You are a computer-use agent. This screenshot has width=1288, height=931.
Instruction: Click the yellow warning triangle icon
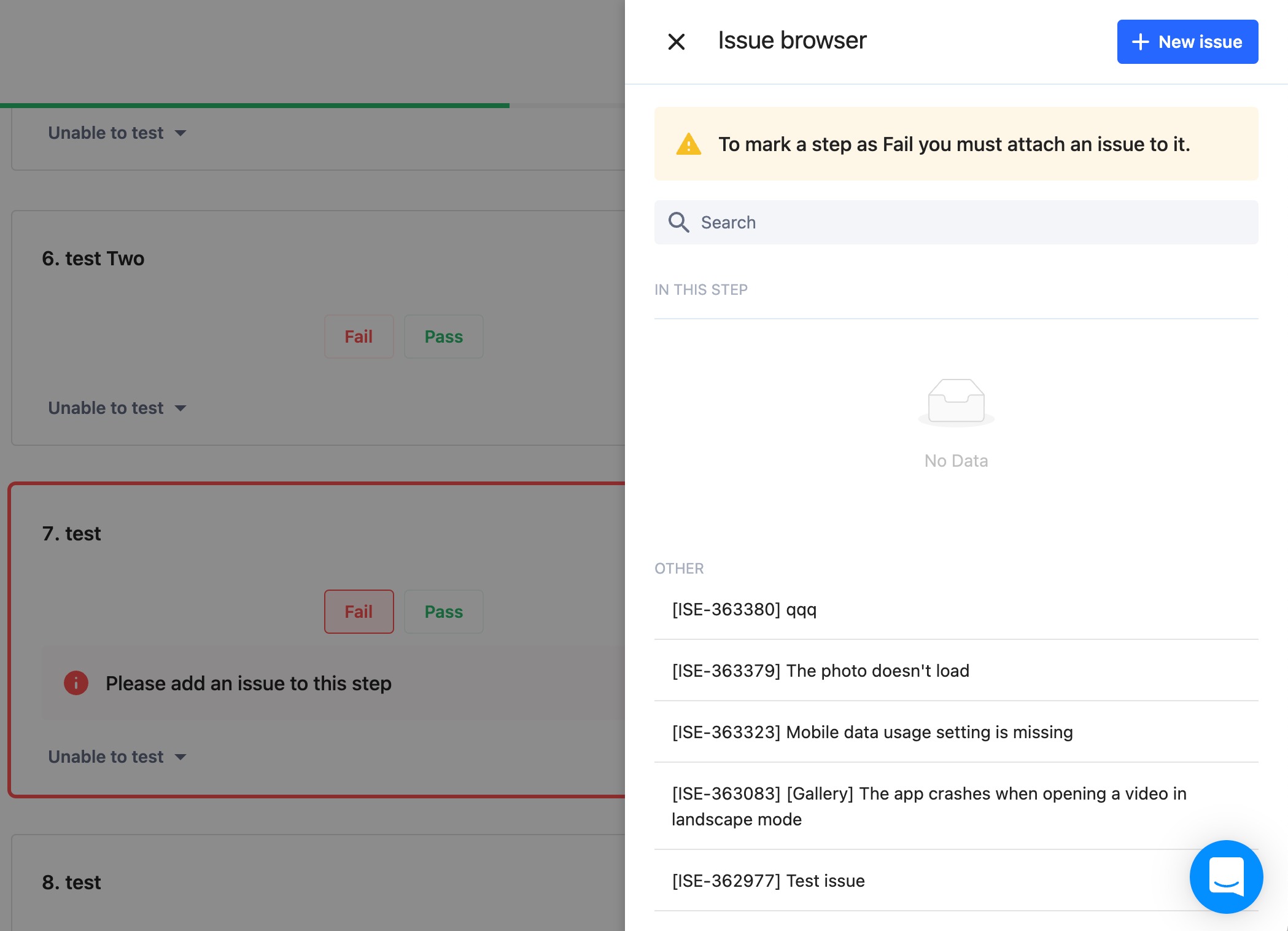tap(688, 144)
